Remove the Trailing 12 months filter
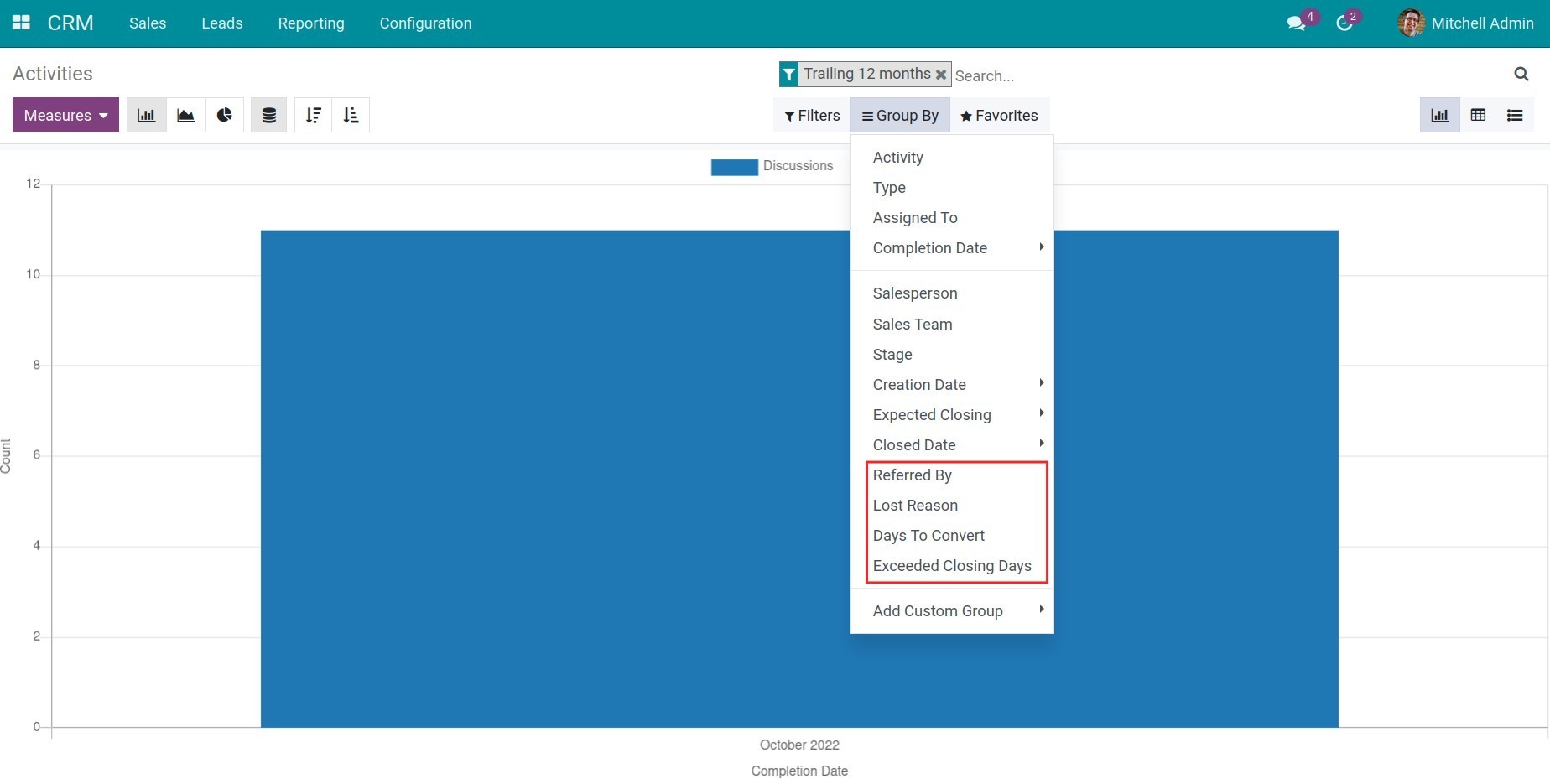 [x=940, y=74]
